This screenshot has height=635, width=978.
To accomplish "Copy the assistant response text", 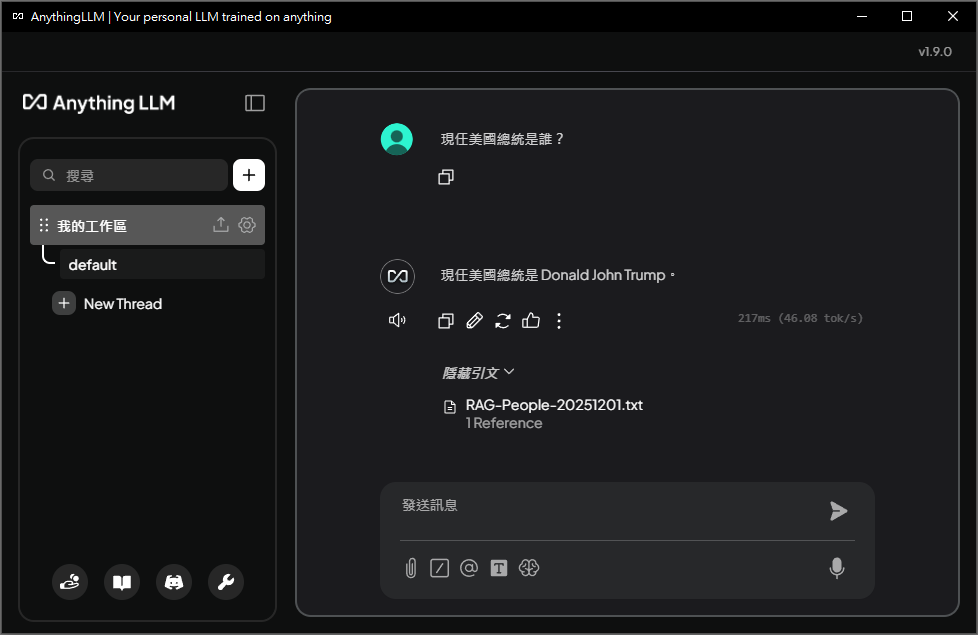I will pos(446,320).
